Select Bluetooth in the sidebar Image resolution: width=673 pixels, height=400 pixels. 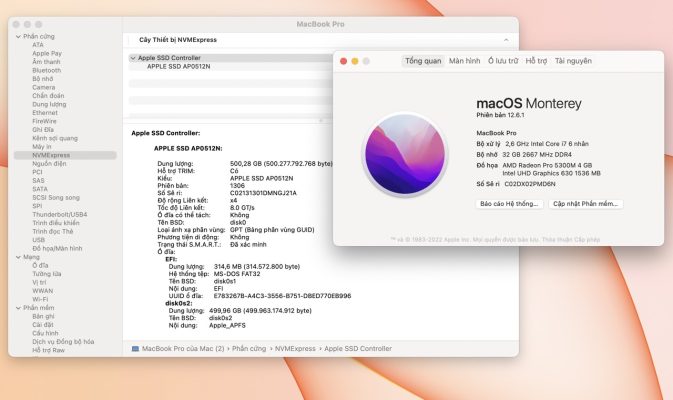[x=46, y=70]
